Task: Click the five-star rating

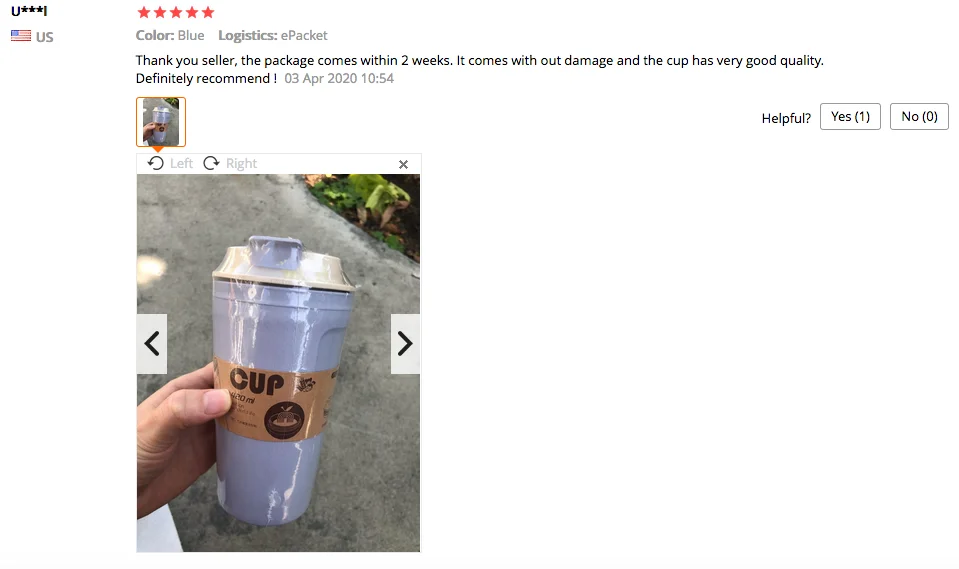Action: (x=176, y=12)
